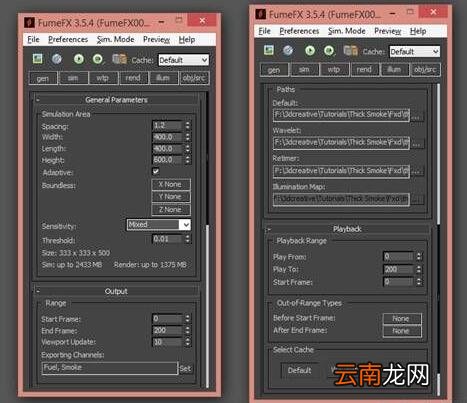This screenshot has height=403, width=467.
Task: Start simulation with green play icon in right window
Action: [x=310, y=51]
